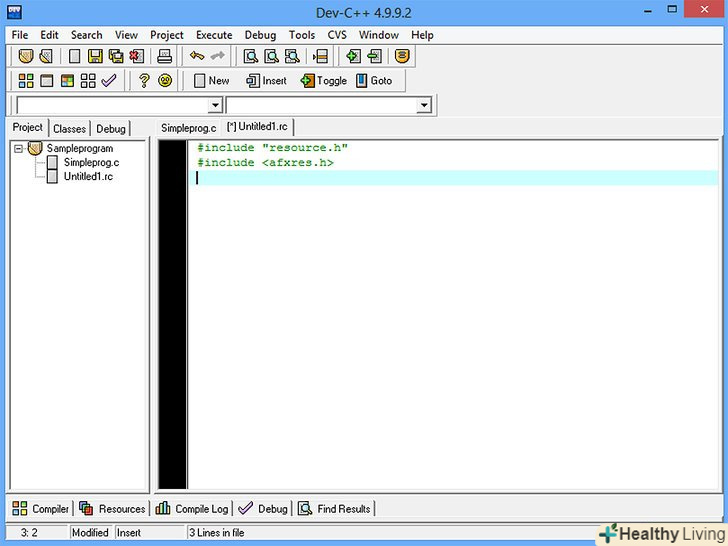This screenshot has width=728, height=546.
Task: Open the Compile Log bottom tab
Action: coord(192,509)
